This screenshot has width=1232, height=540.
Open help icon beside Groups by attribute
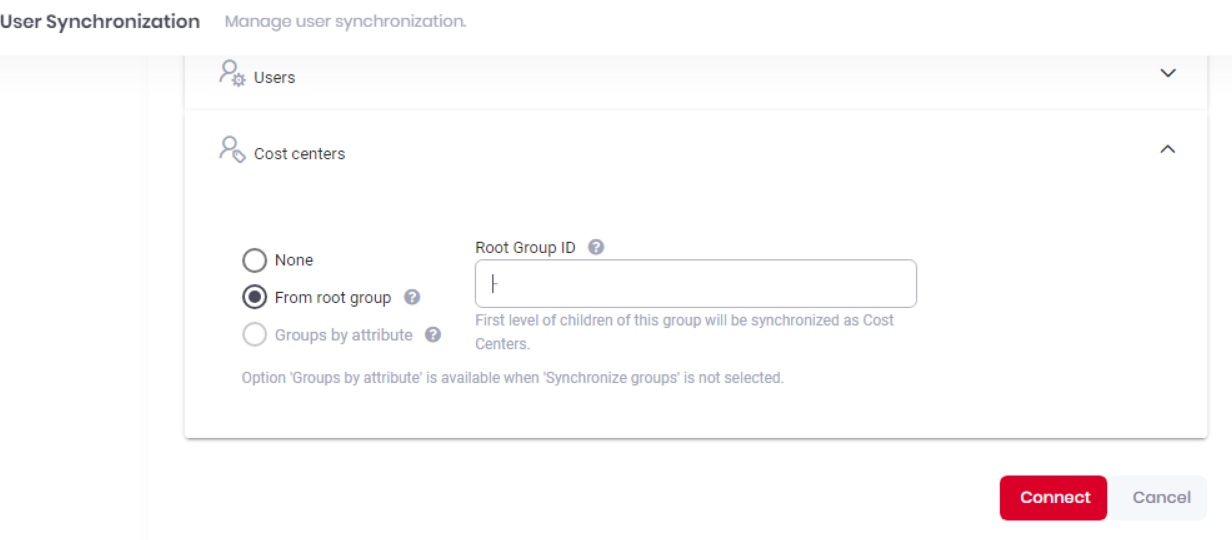[x=433, y=335]
